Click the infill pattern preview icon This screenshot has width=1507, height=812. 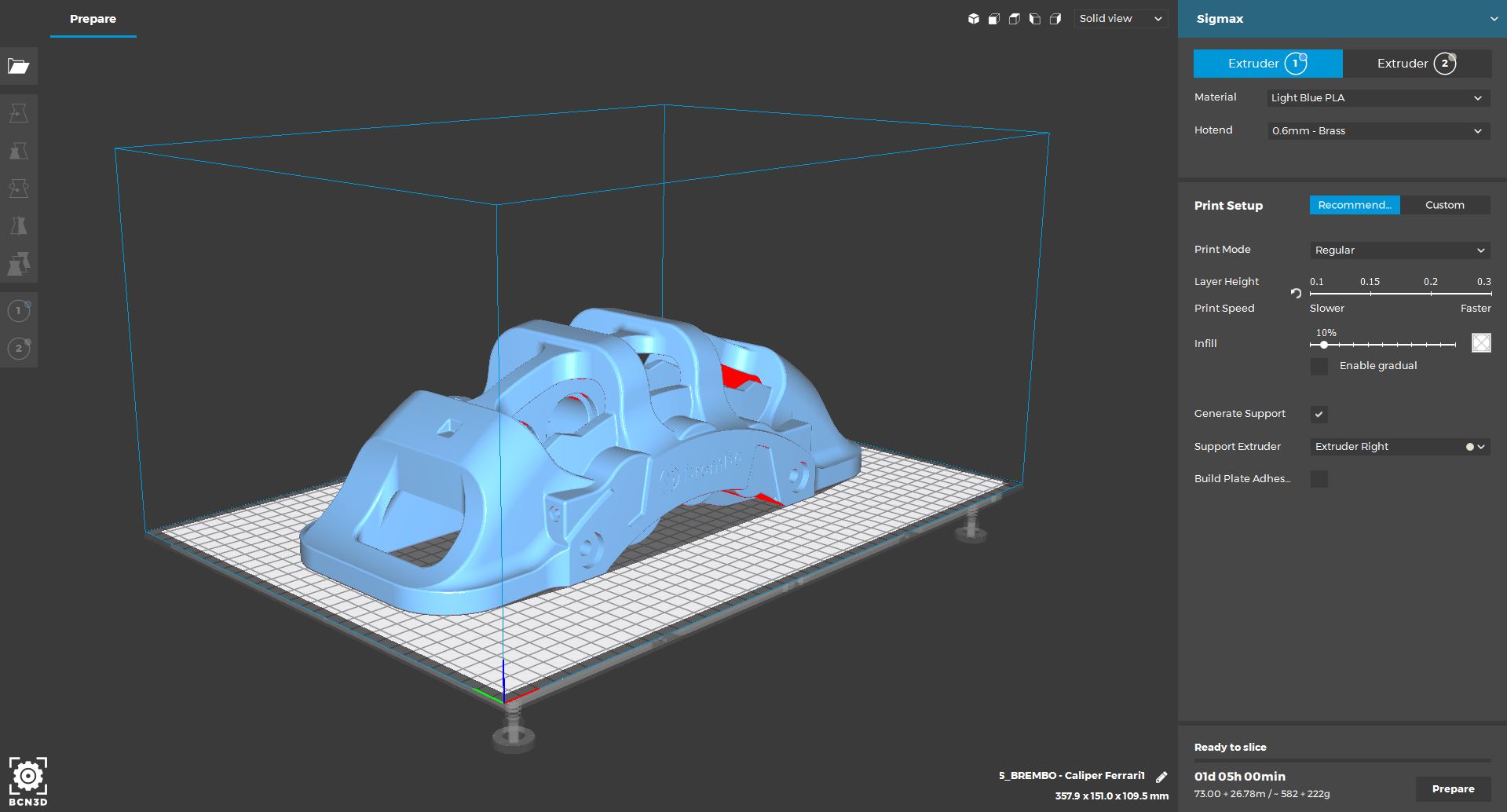pyautogui.click(x=1481, y=342)
